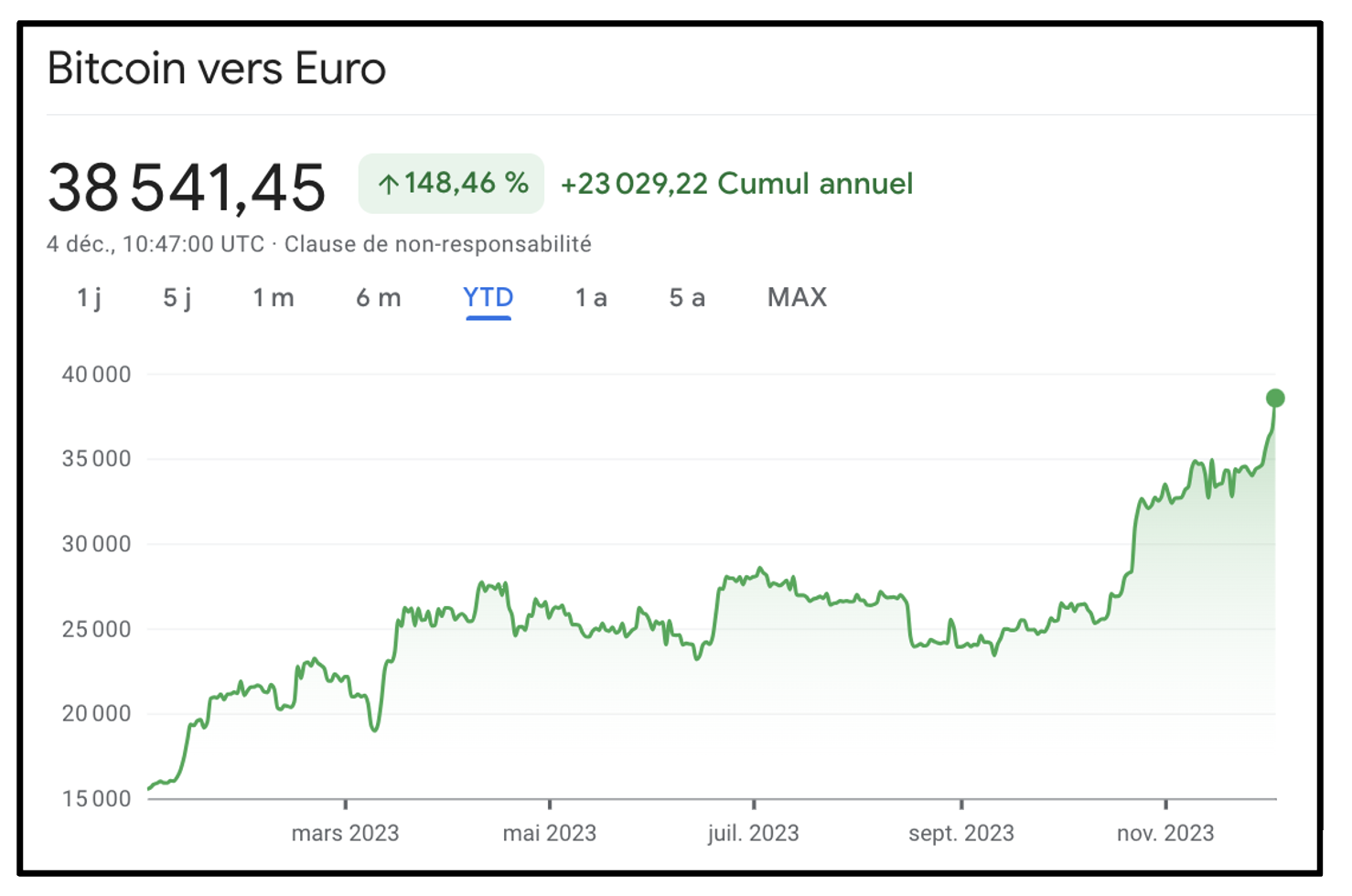Click the +23 029,22 Cumul annuel text
This screenshot has height=896, width=1352.
736,184
